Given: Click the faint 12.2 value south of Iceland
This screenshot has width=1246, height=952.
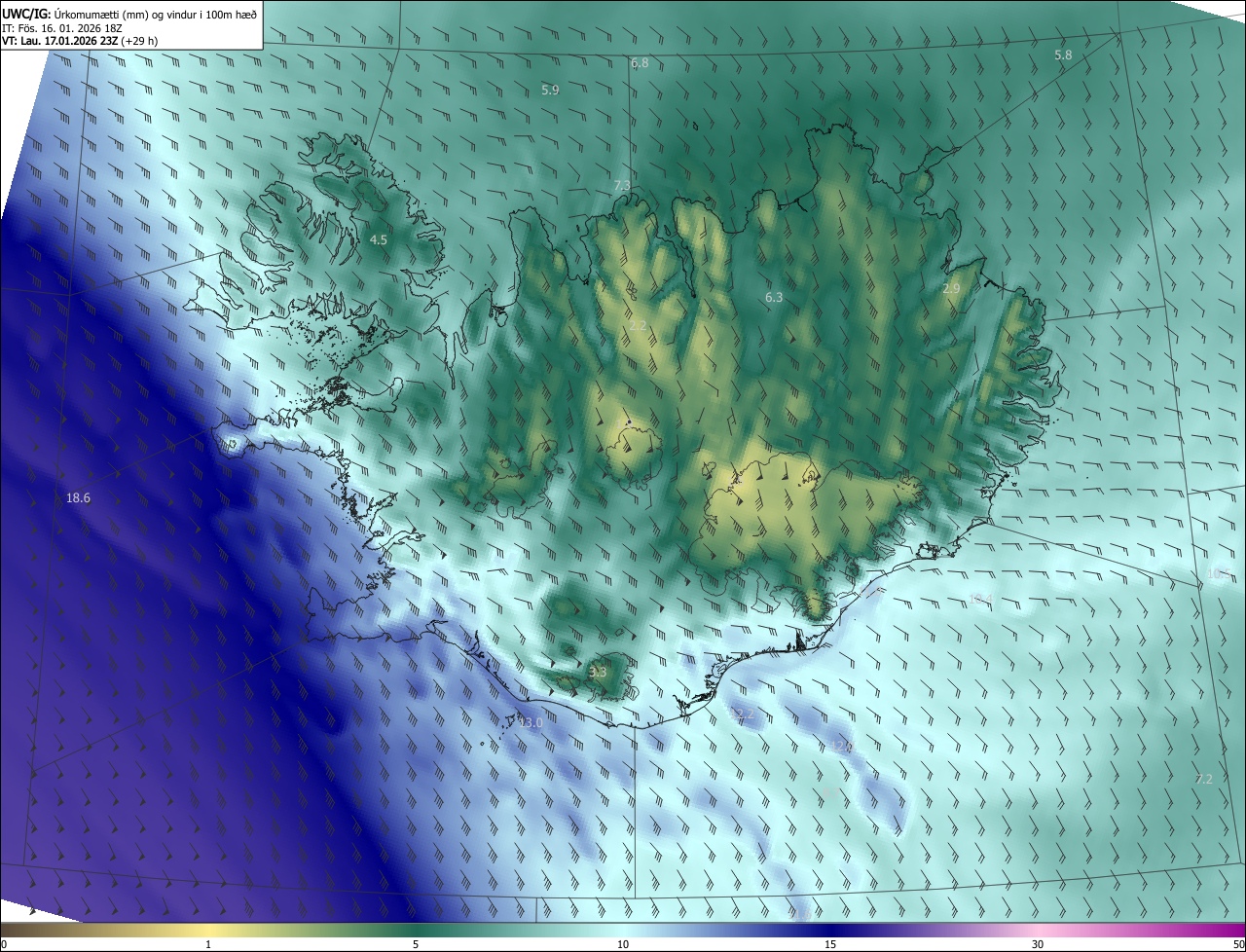Looking at the screenshot, I should point(742,714).
